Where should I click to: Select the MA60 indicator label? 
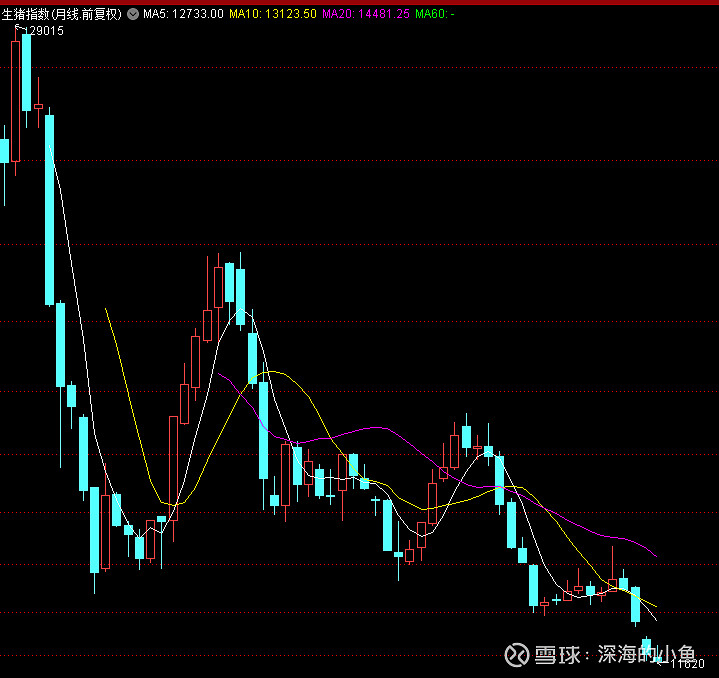click(435, 14)
